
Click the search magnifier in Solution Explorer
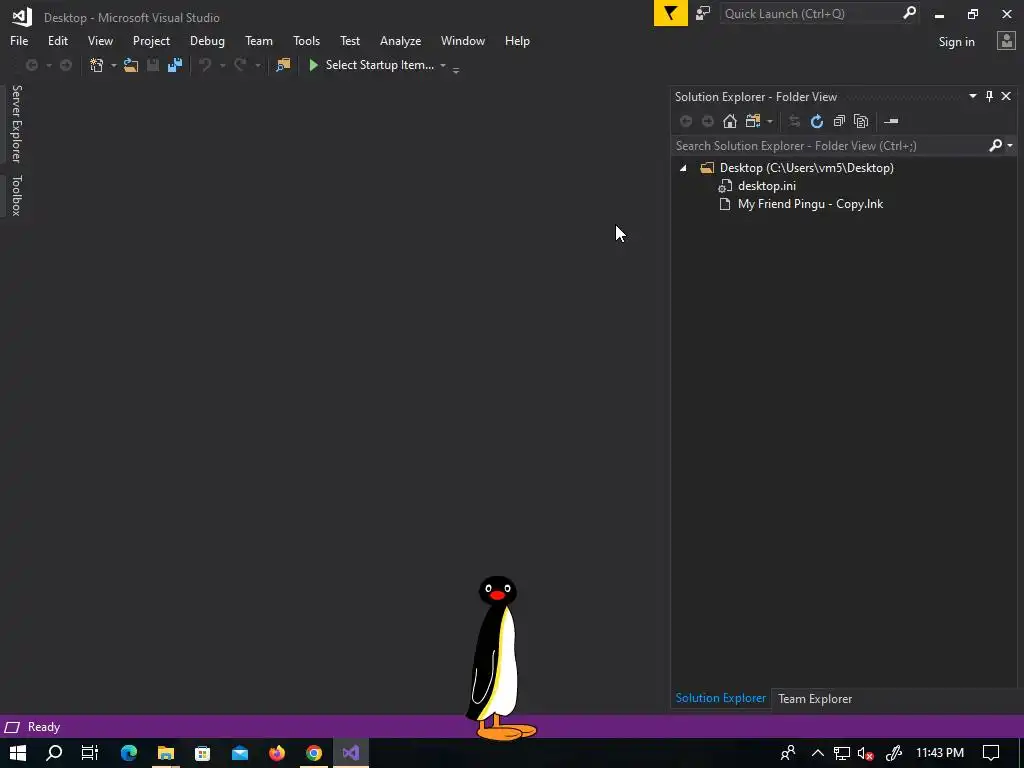[995, 146]
